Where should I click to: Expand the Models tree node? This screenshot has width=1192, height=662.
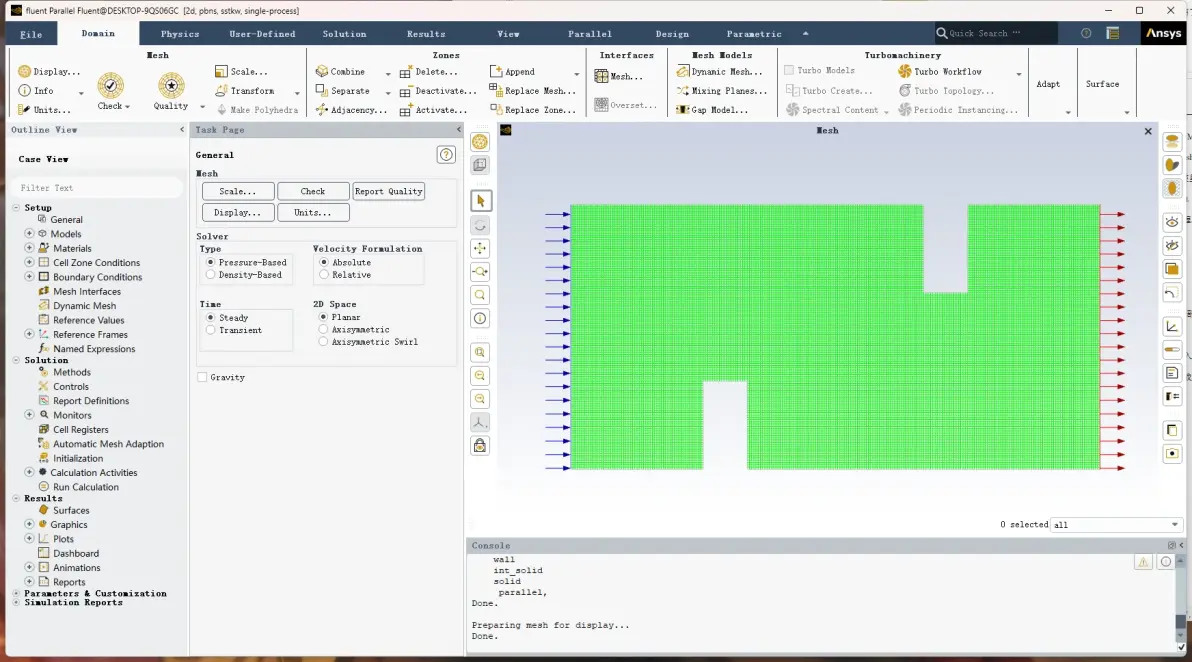(30, 234)
